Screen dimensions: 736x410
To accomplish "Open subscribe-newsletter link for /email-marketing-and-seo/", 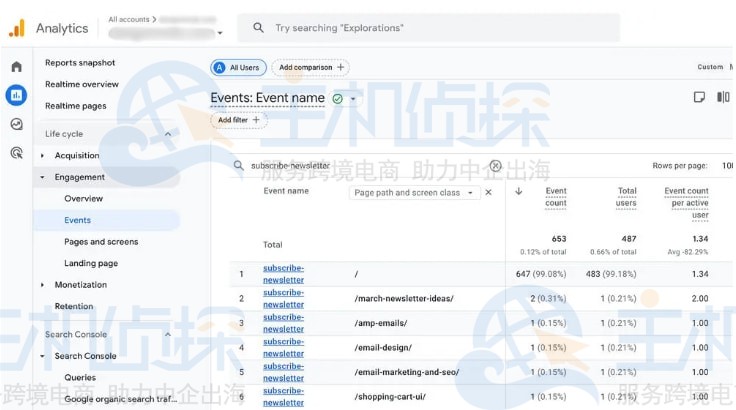I will click(284, 372).
